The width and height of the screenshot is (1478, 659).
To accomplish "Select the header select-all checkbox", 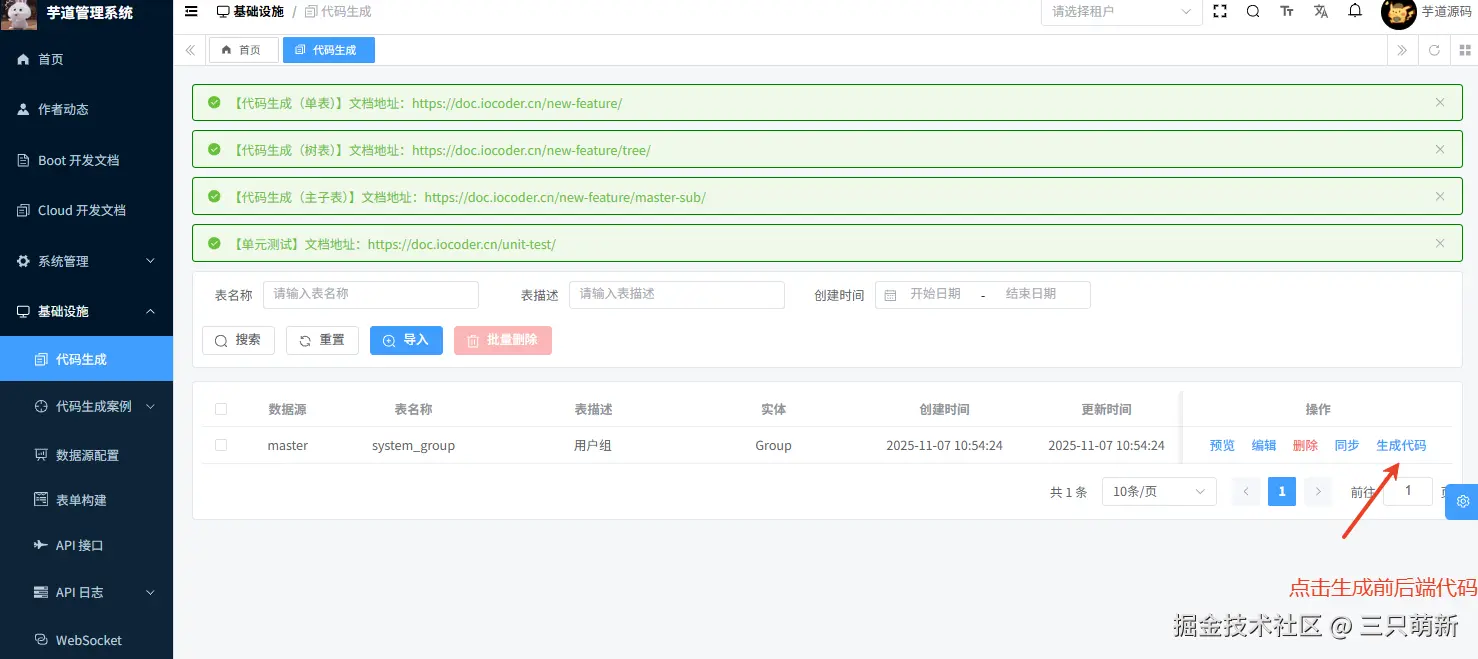I will tap(221, 409).
